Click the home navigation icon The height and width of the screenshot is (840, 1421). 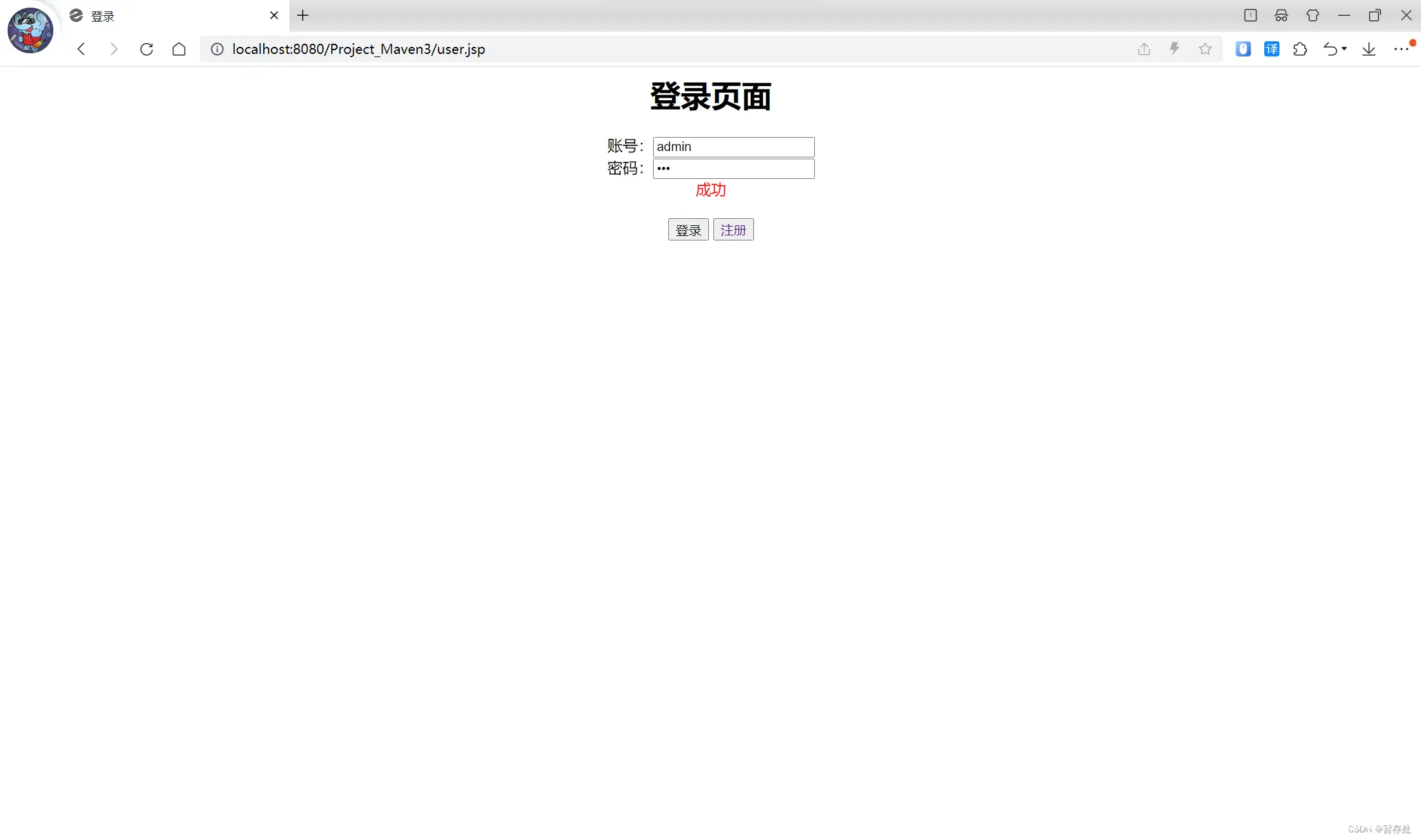(x=180, y=49)
